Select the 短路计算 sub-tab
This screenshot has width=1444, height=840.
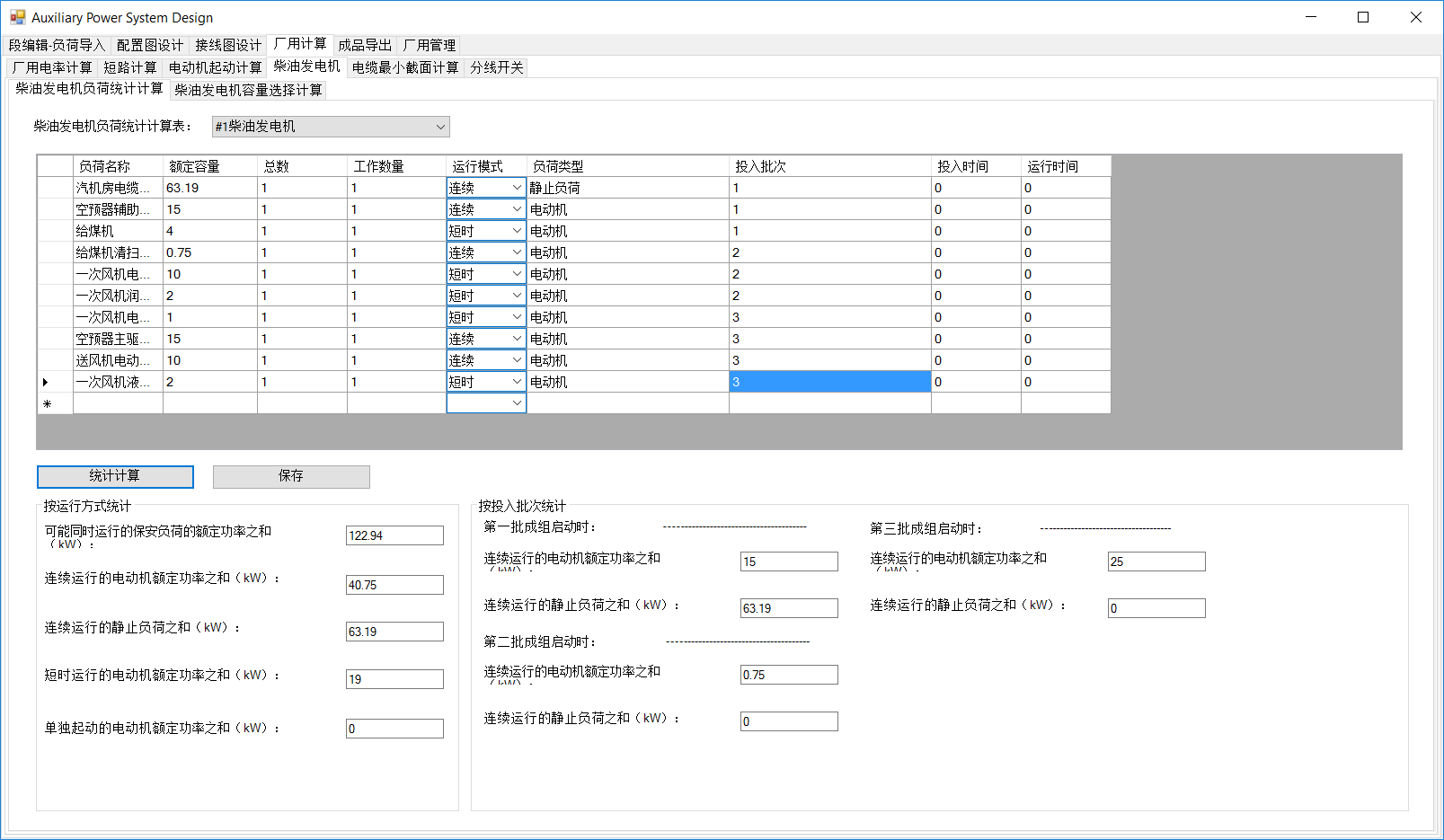pos(129,67)
